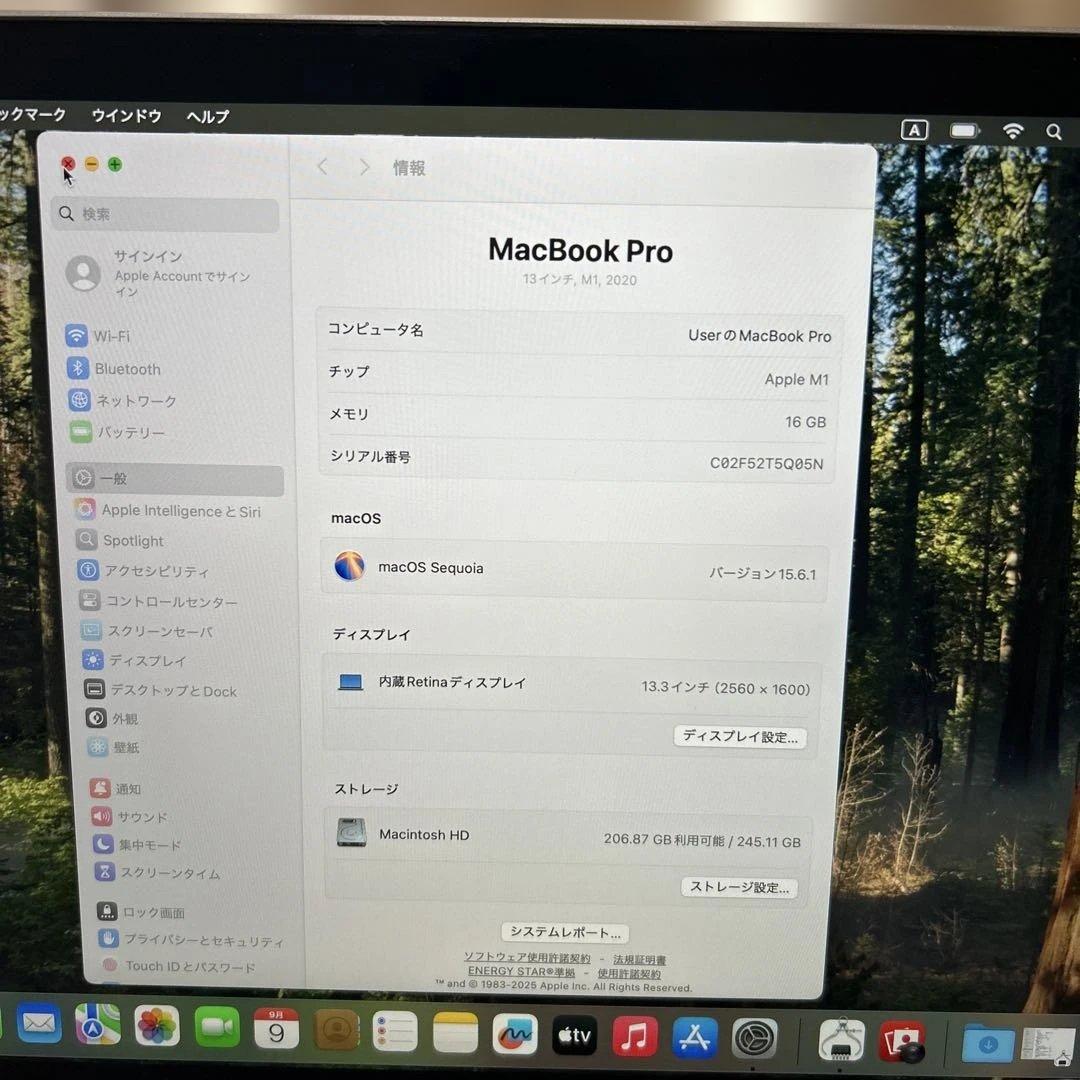Open Music from the Dock

(634, 1037)
